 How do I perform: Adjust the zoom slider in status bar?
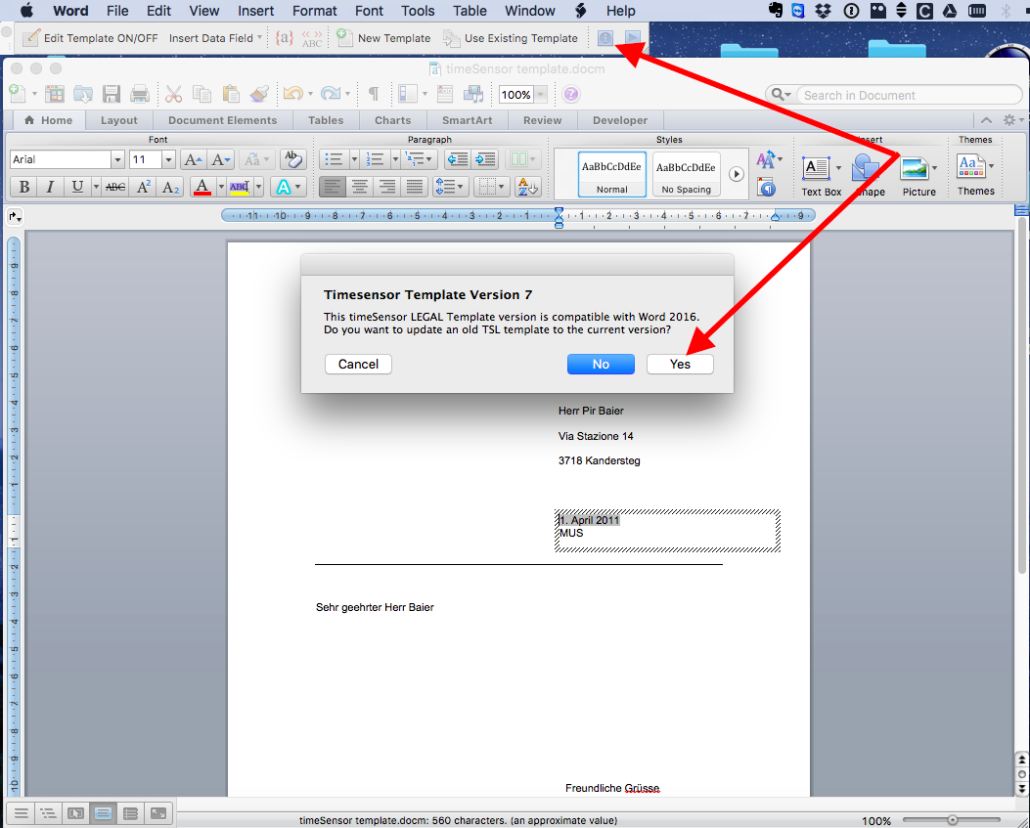[x=952, y=820]
